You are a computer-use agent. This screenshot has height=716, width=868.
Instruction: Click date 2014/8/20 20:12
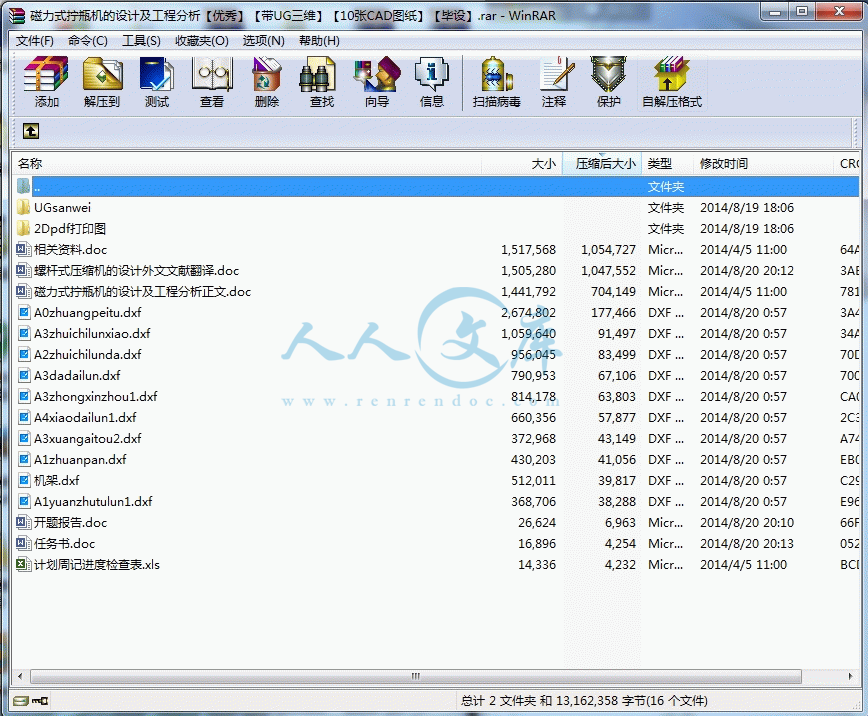point(747,271)
